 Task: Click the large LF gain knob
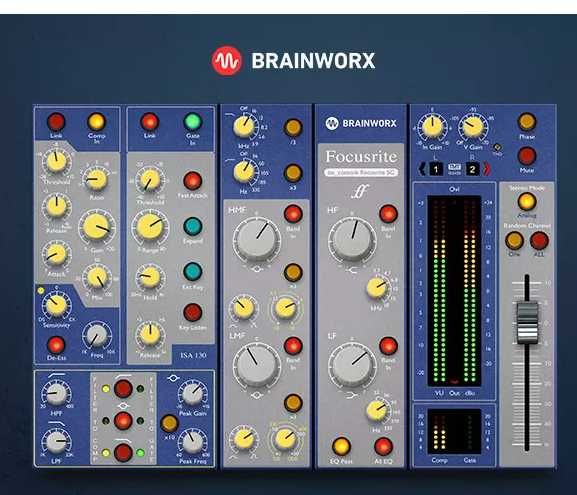coord(352,365)
